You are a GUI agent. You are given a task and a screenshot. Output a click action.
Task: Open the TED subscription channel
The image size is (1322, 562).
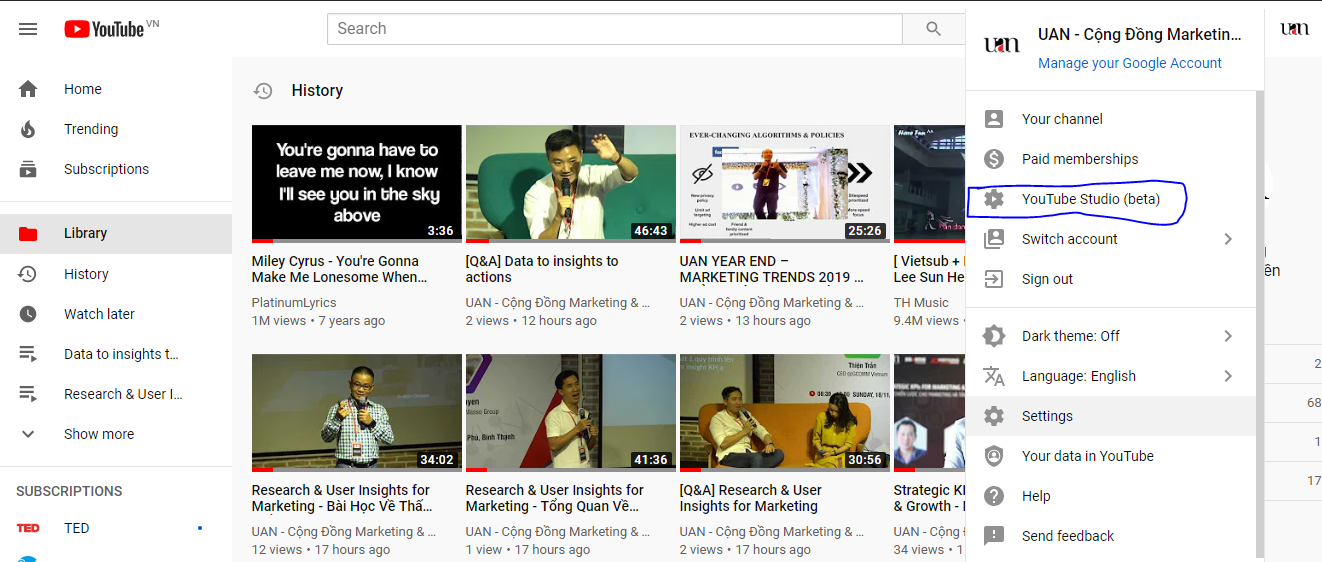coord(116,528)
